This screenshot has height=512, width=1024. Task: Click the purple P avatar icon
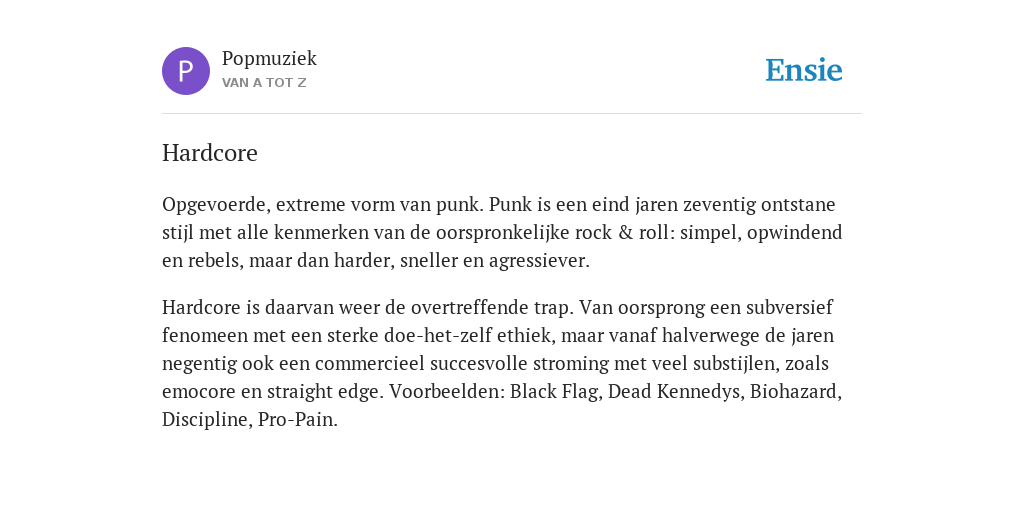(x=185, y=71)
